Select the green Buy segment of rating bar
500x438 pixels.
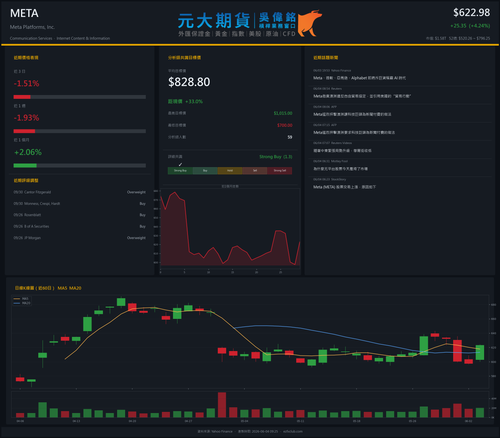(x=205, y=171)
